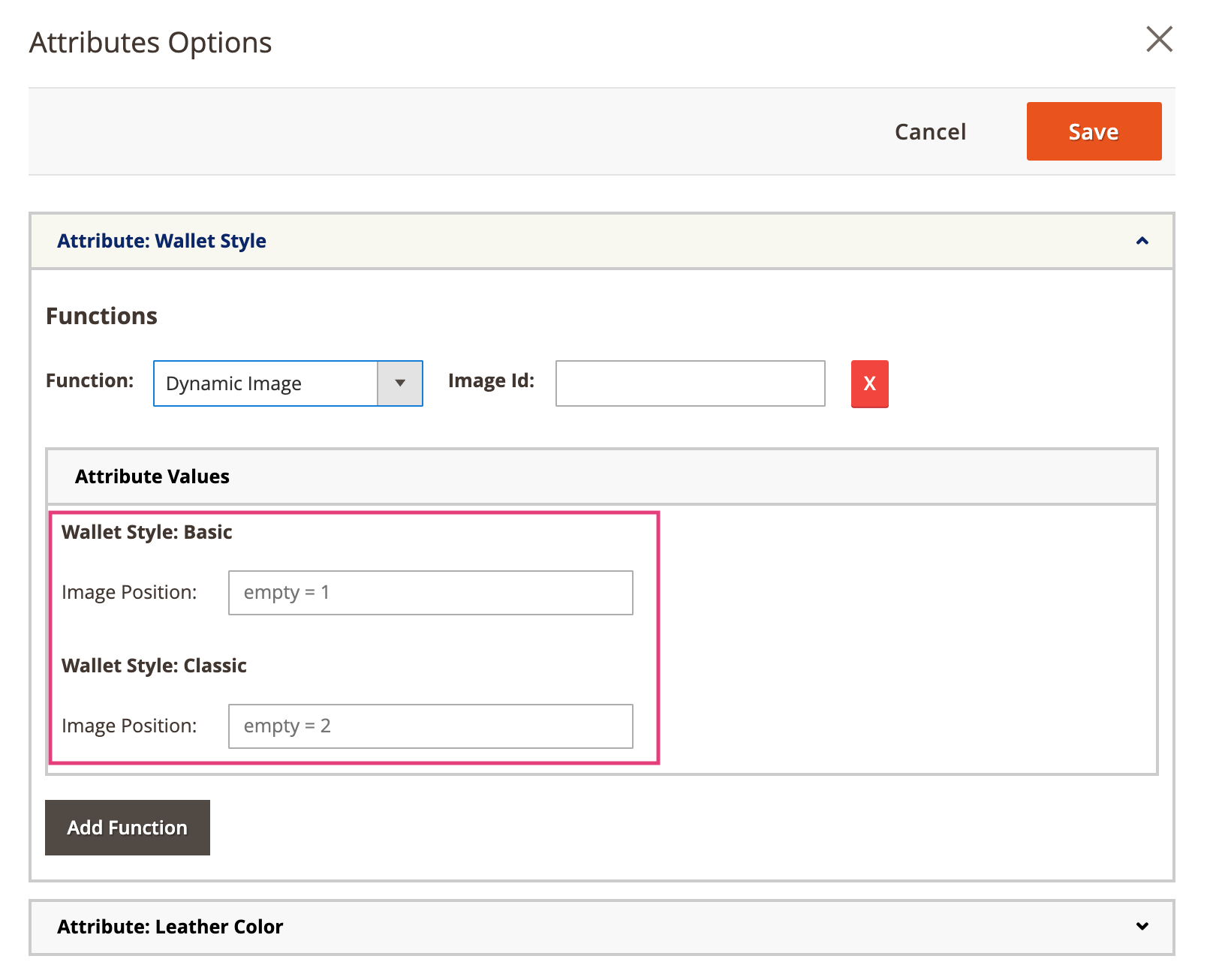The height and width of the screenshot is (980, 1210).
Task: Click the Attributes Options title
Action: tap(149, 42)
